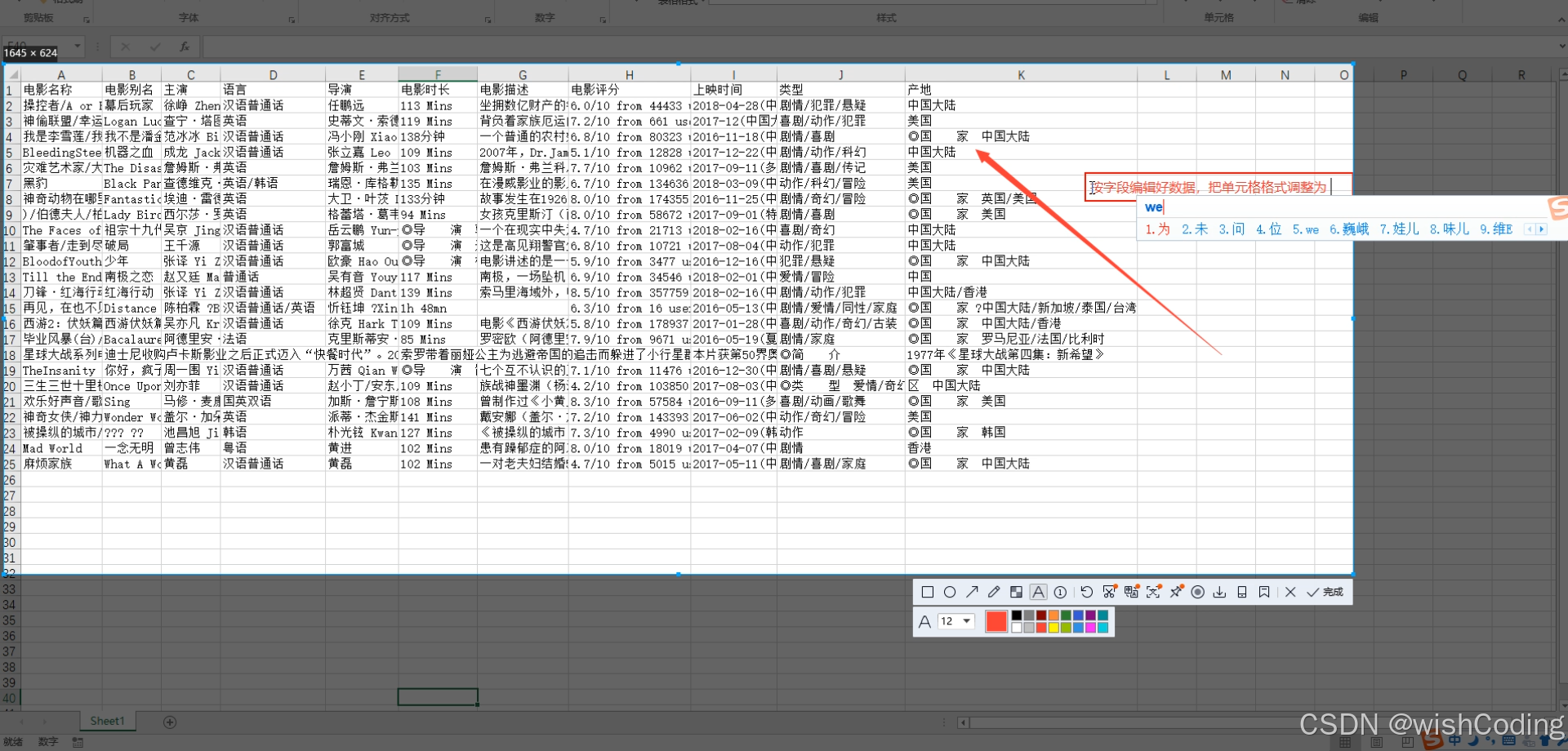Click the 1h 48mn duration cell
This screenshot has height=751, width=1568.
(x=438, y=308)
